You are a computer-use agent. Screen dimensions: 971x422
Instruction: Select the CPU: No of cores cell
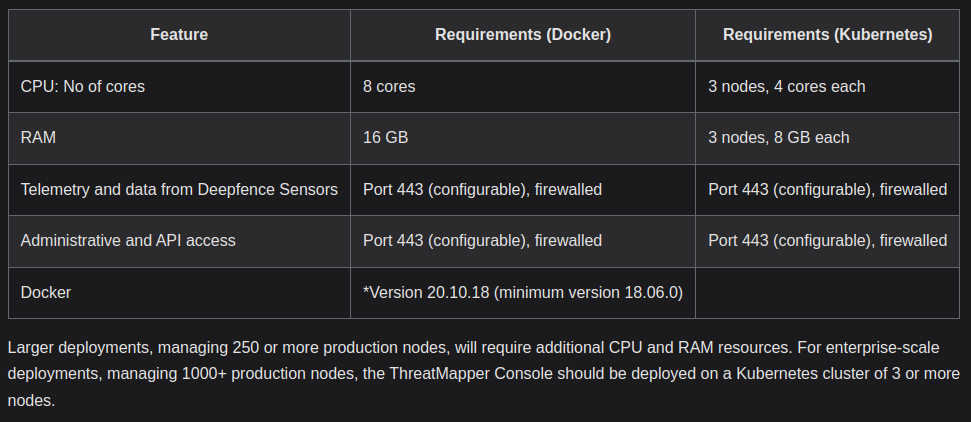tap(179, 87)
